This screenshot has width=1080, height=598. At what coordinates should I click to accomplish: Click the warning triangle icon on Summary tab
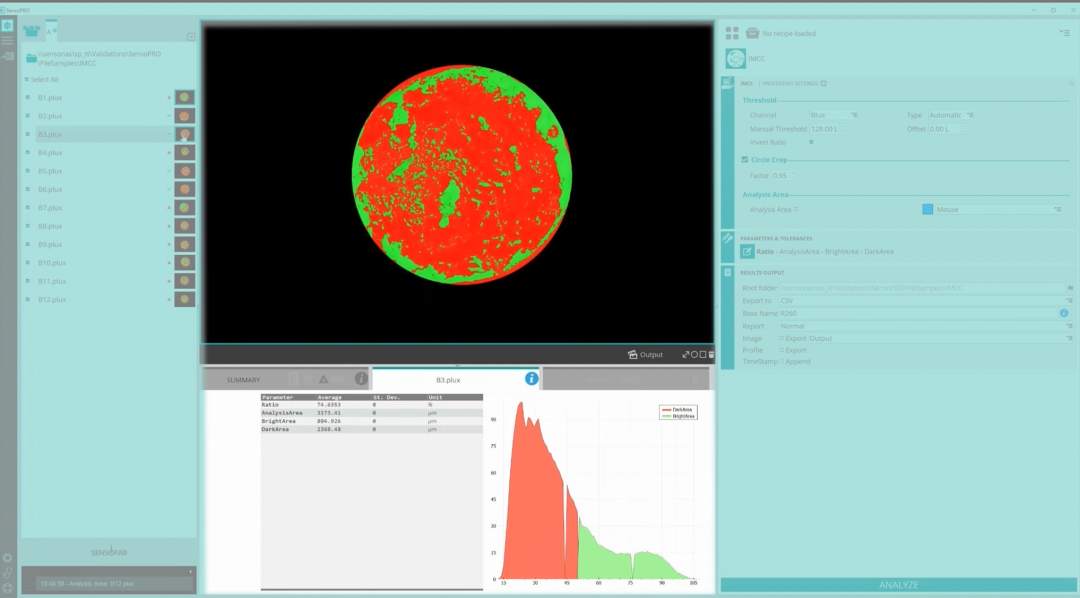point(323,379)
